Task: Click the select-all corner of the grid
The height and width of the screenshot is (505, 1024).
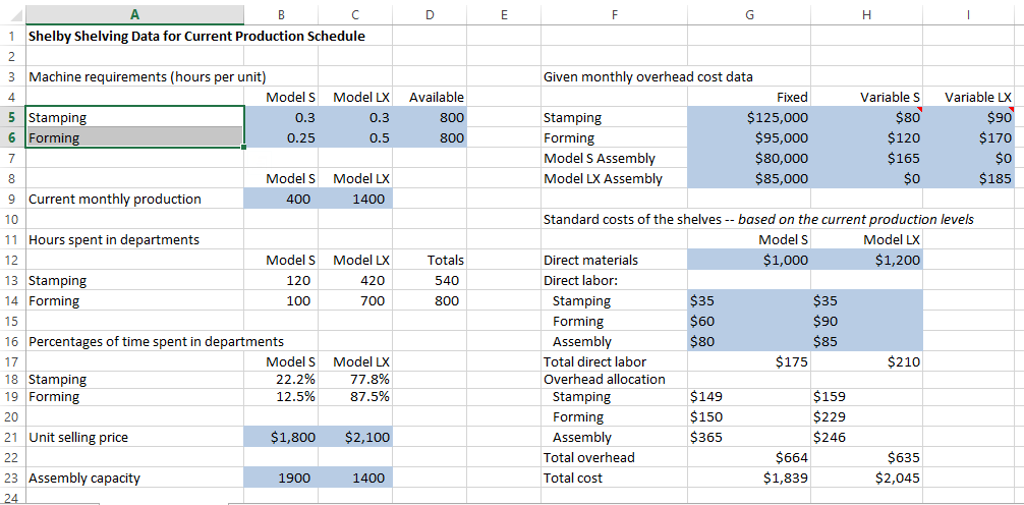Action: click(x=11, y=14)
